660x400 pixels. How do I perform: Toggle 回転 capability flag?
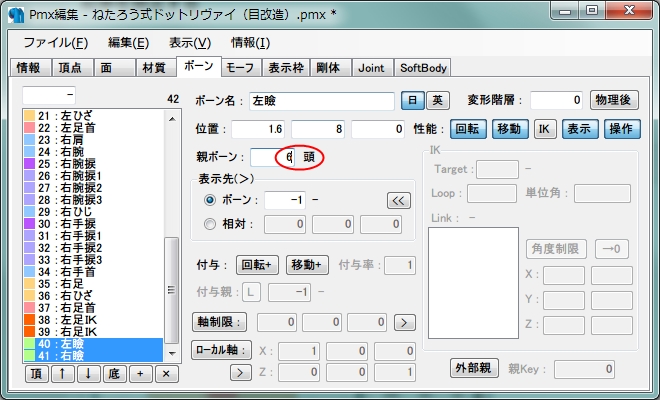pyautogui.click(x=468, y=129)
